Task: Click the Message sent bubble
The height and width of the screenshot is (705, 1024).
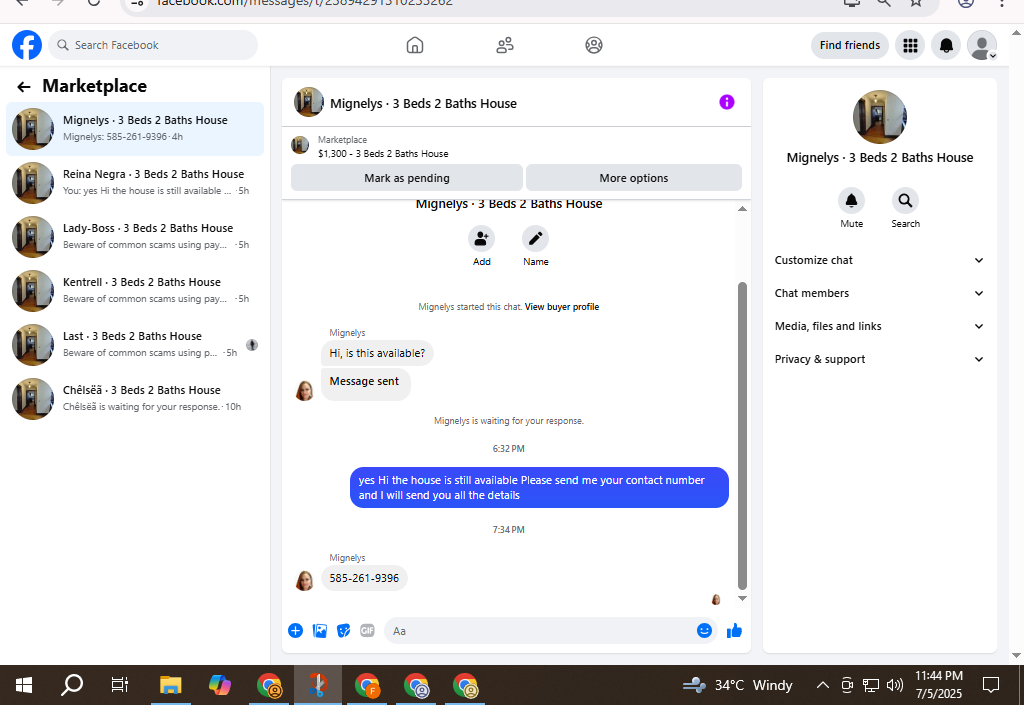Action: tap(364, 382)
